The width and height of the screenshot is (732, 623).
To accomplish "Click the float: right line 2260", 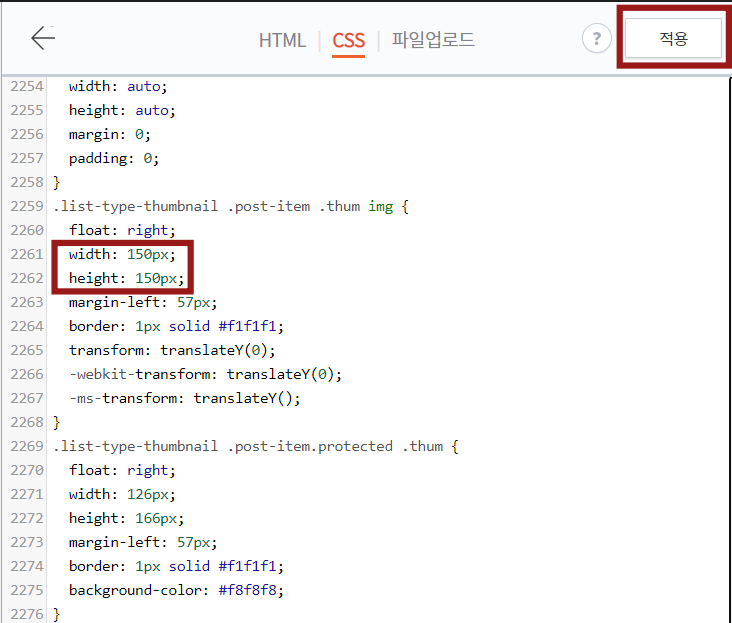I will click(x=122, y=230).
